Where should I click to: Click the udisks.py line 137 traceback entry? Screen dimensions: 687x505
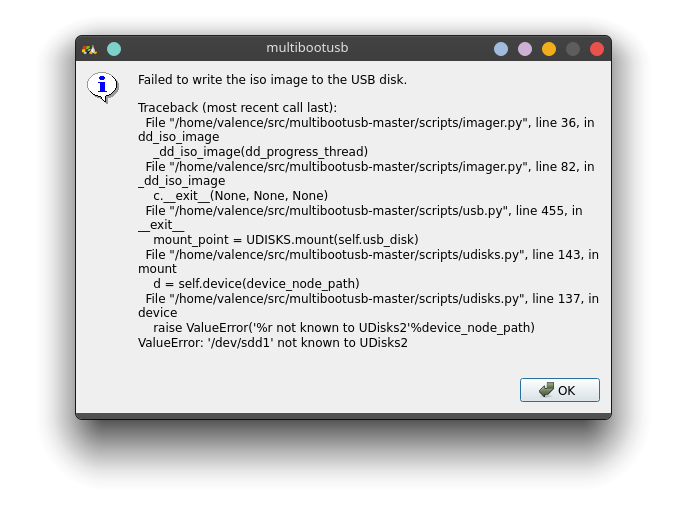tap(368, 306)
